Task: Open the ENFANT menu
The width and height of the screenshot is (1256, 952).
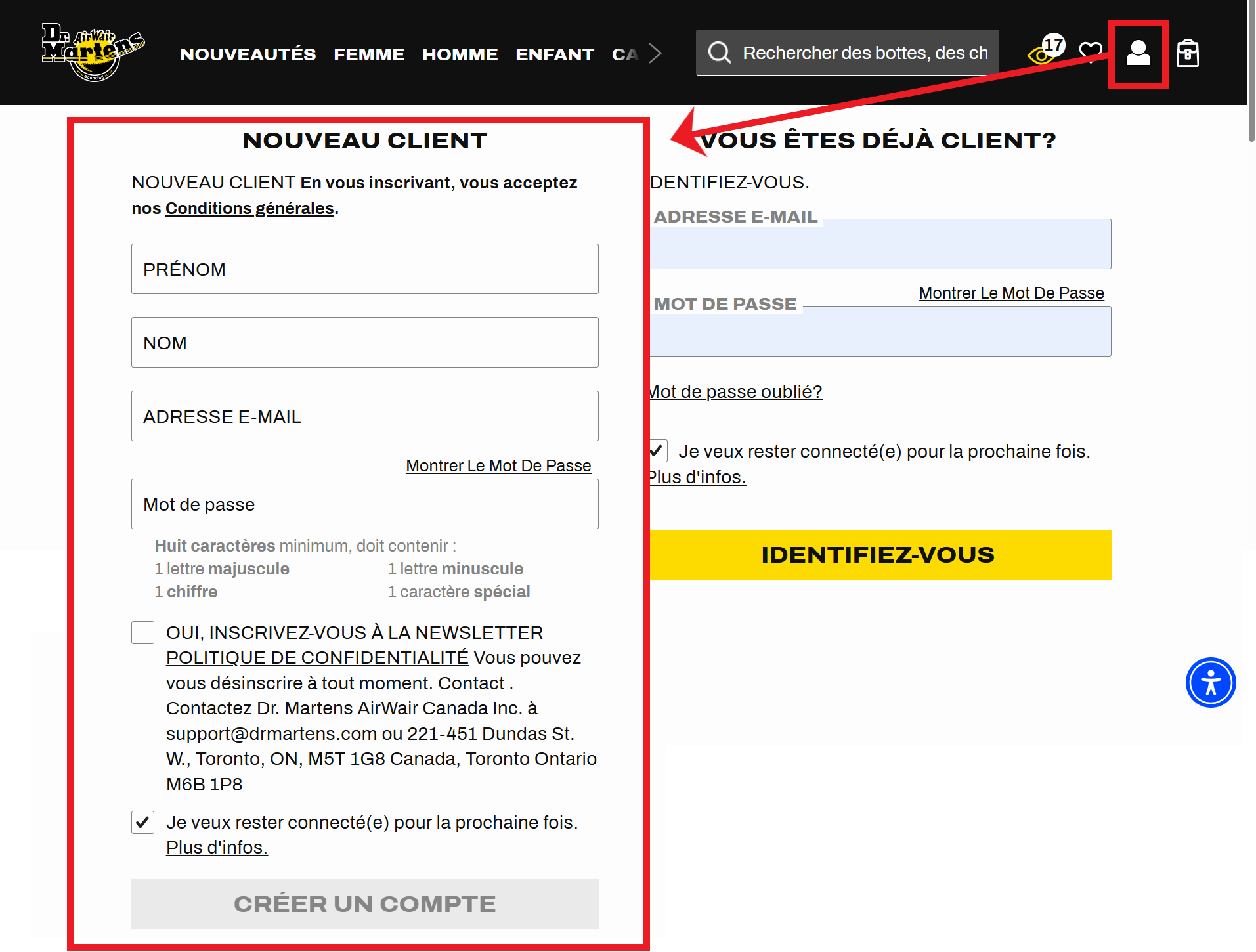Action: click(x=554, y=54)
